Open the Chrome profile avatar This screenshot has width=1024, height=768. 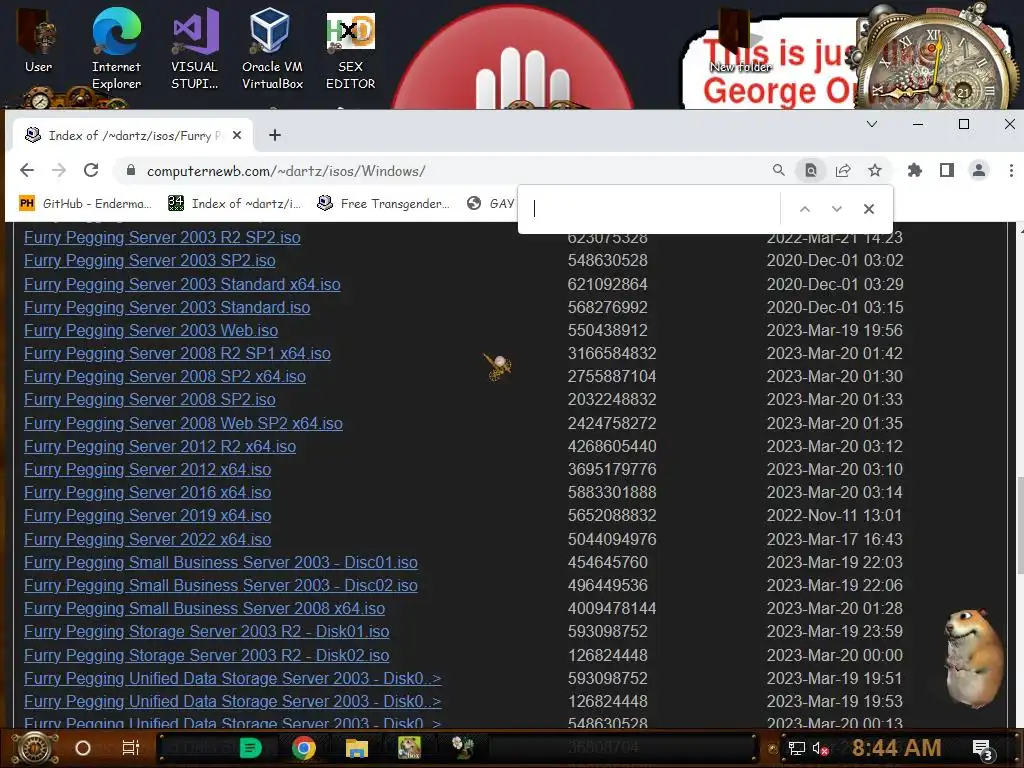click(978, 170)
